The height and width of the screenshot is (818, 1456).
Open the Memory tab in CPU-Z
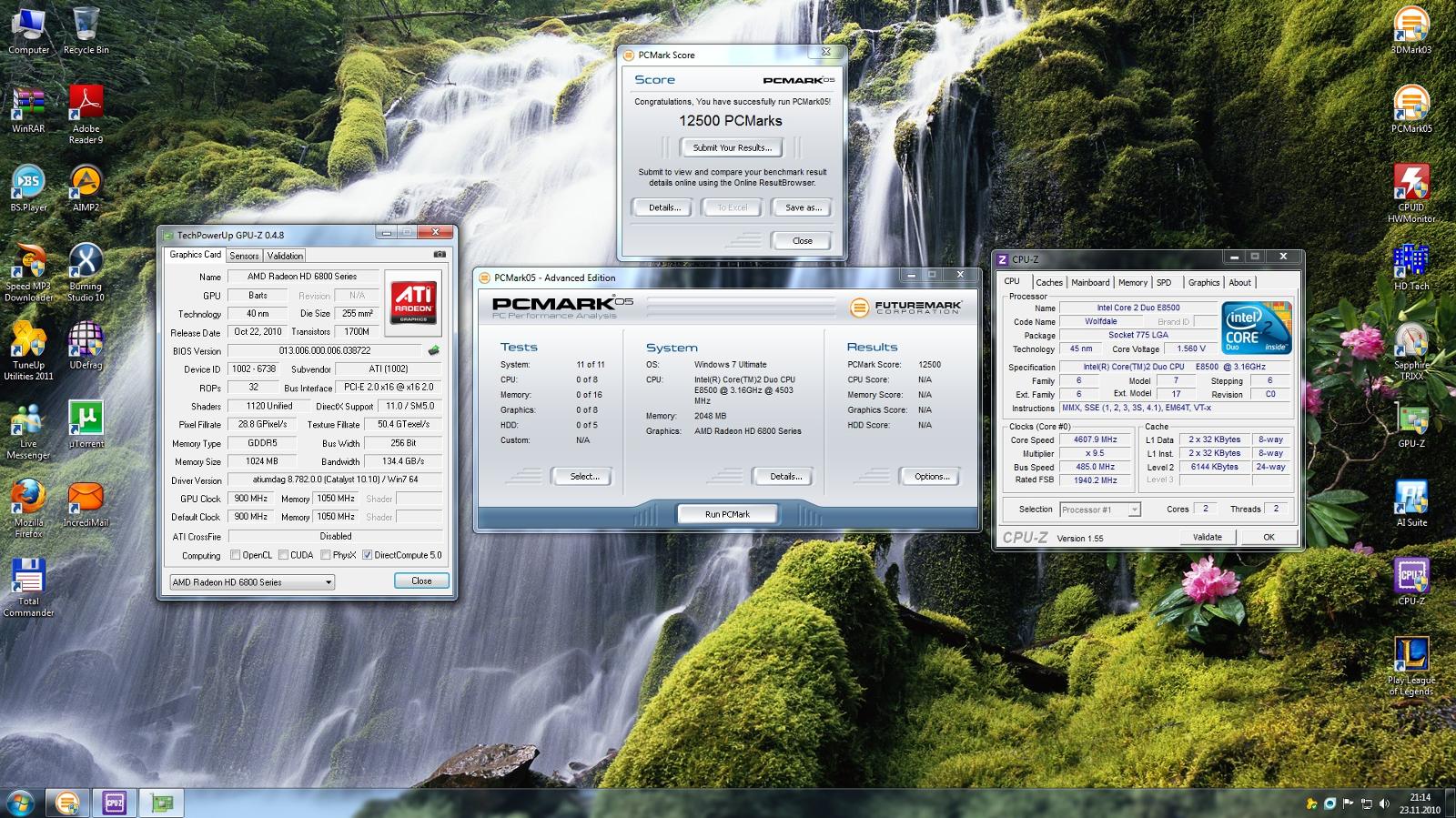click(1133, 282)
